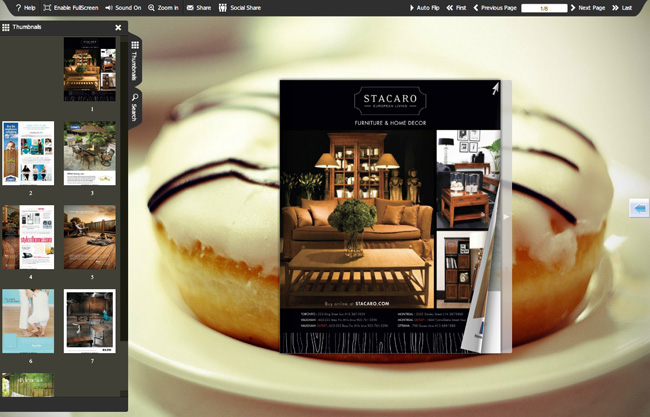Viewport: 650px width, 417px height.
Task: Click the arrow icon at cover top corner
Action: (x=495, y=88)
